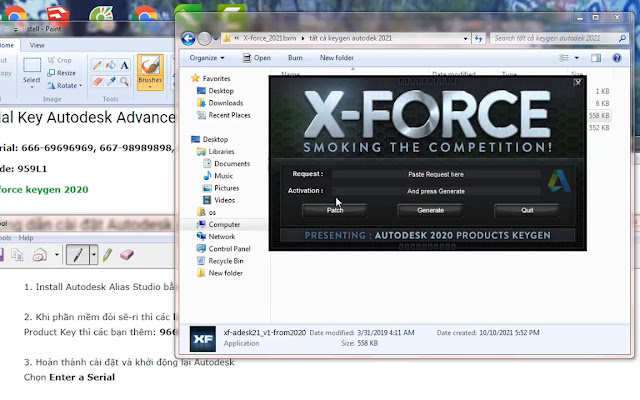Open Downloads in the navigation pane

coord(220,103)
